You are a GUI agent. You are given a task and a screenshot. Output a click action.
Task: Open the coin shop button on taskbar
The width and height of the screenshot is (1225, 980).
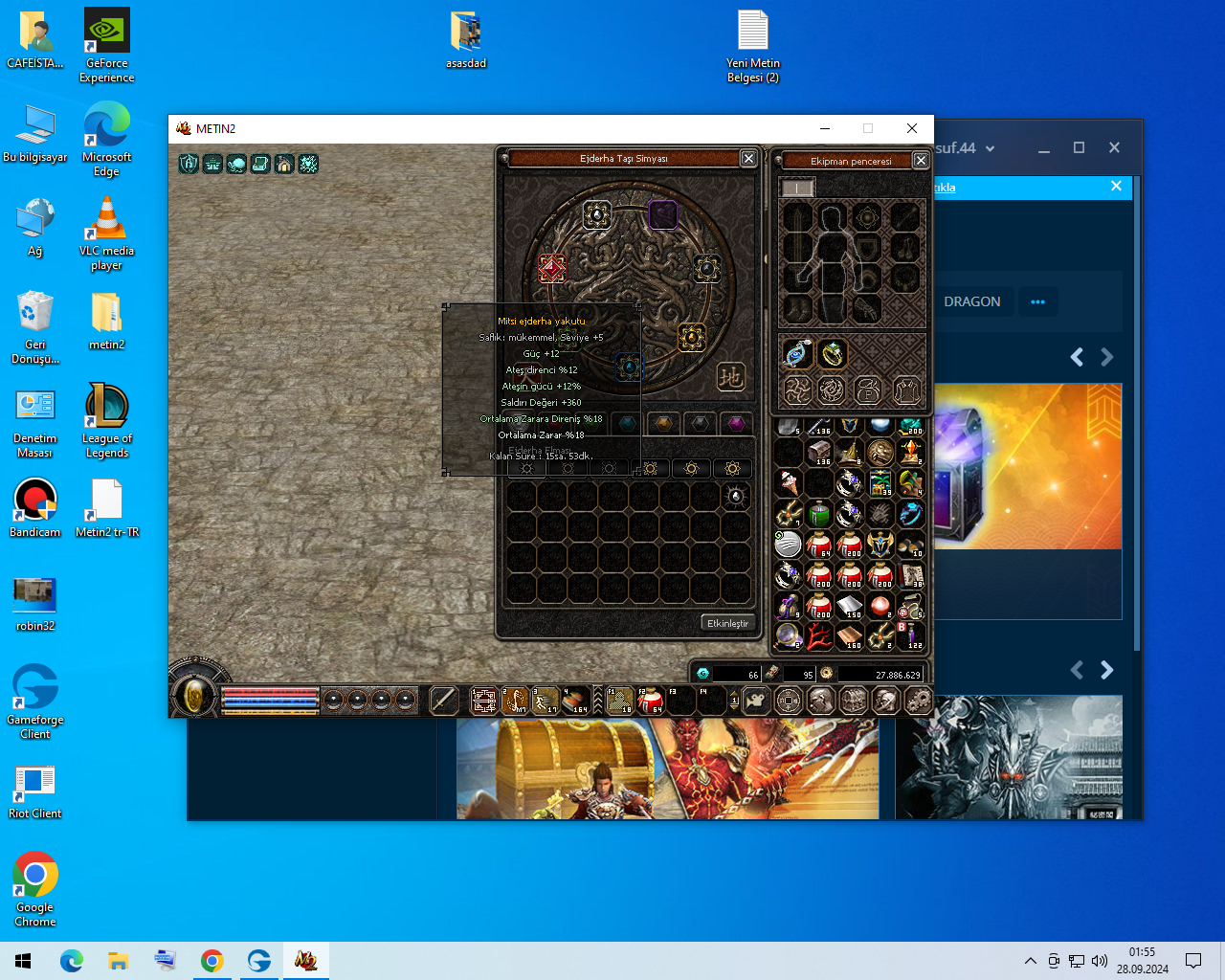pyautogui.click(x=789, y=702)
